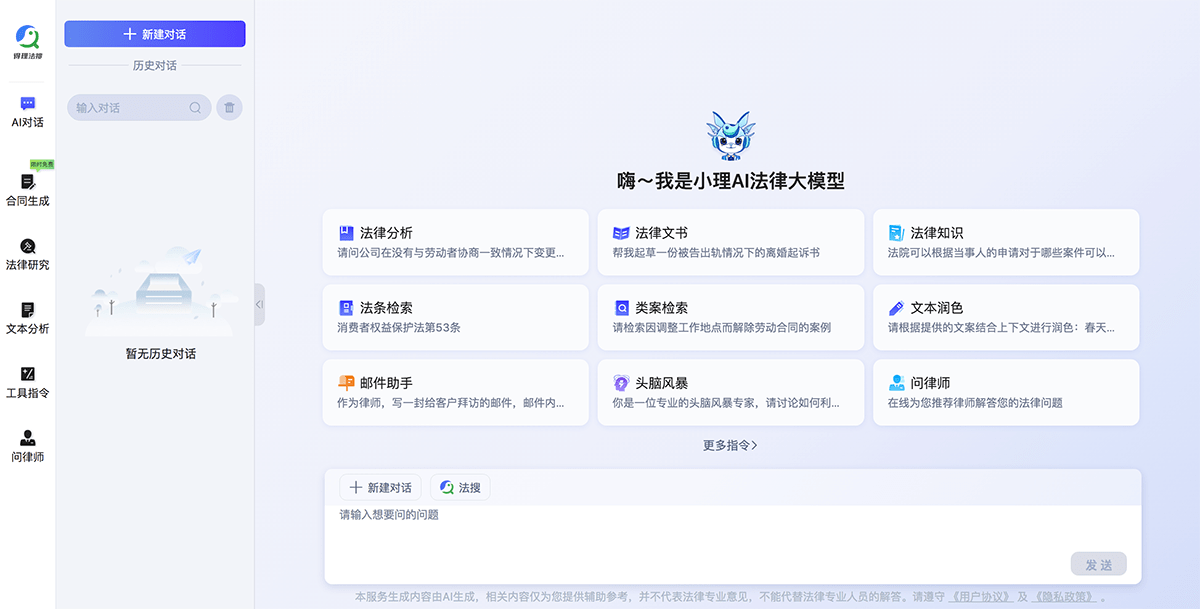Expand 更多指令 to see more commands
The width and height of the screenshot is (1200, 609).
[729, 445]
